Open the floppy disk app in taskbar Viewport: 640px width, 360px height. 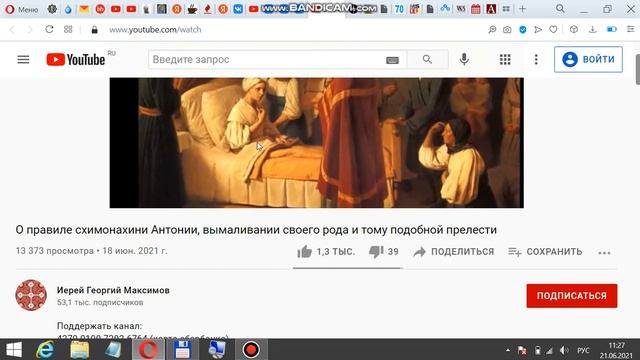182,350
